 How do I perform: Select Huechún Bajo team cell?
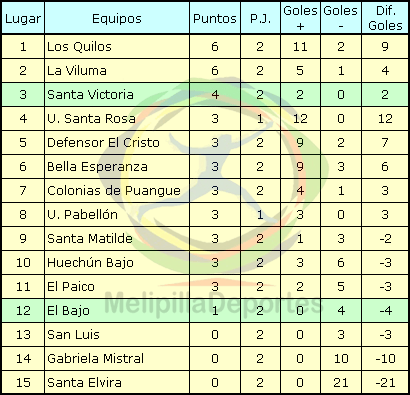pos(117,262)
